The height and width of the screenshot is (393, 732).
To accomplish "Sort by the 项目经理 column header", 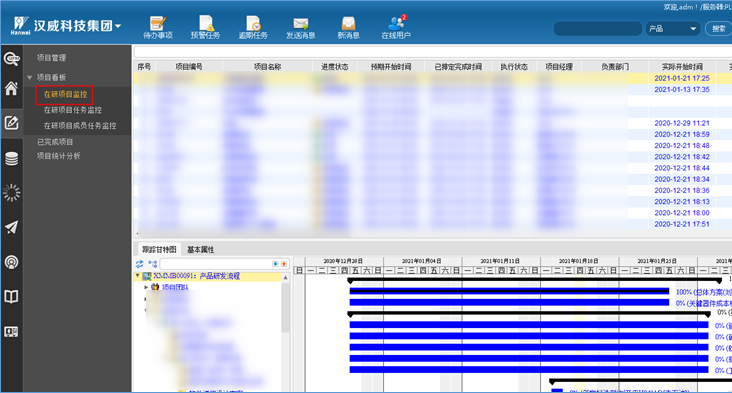I will coord(559,67).
